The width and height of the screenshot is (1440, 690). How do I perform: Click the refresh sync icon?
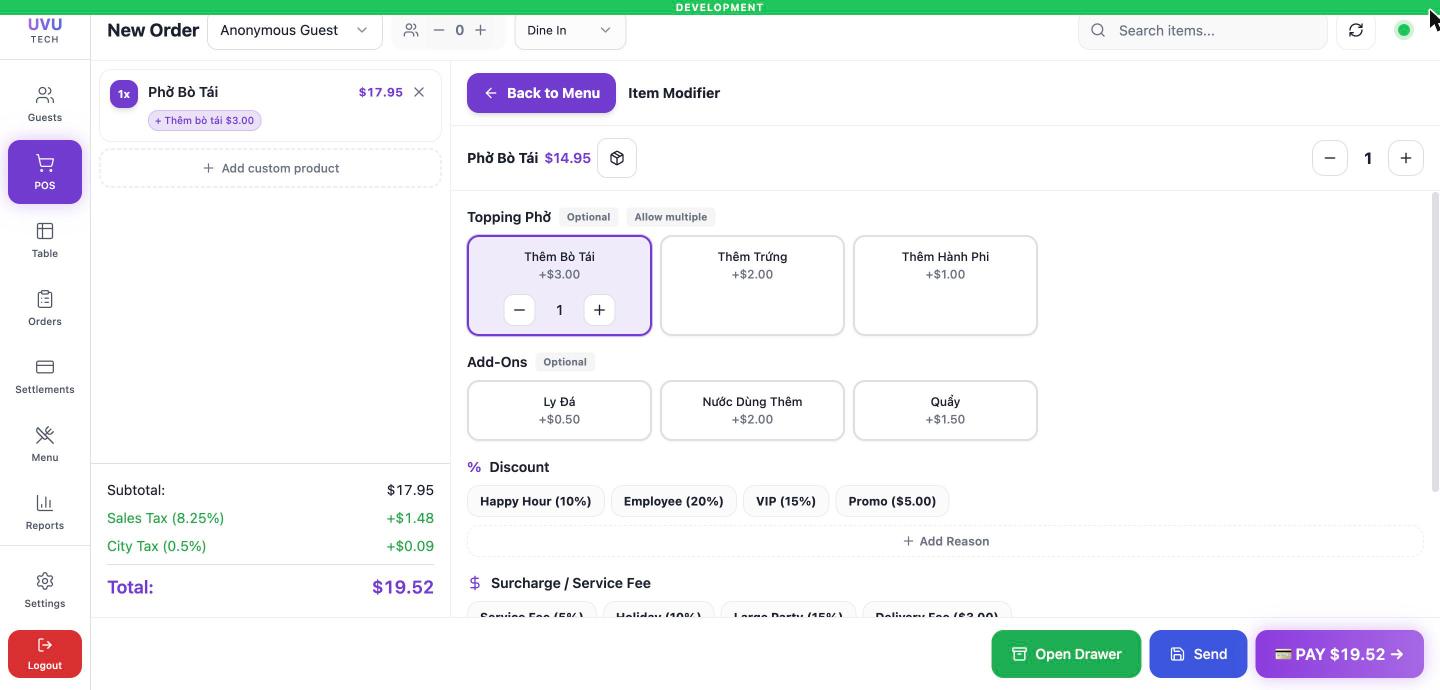[x=1356, y=30]
